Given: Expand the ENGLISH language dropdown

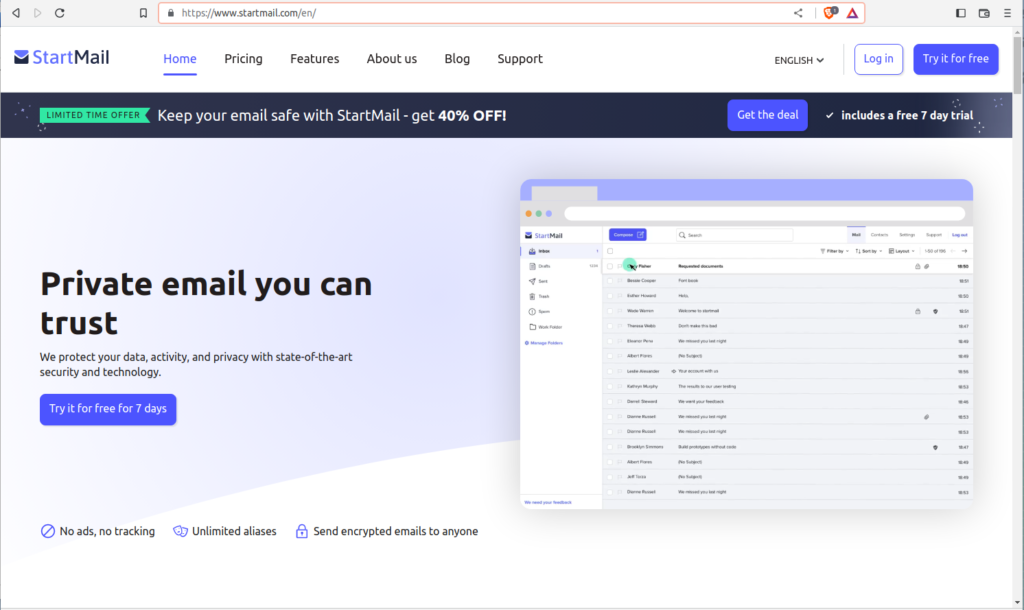Looking at the screenshot, I should [799, 60].
